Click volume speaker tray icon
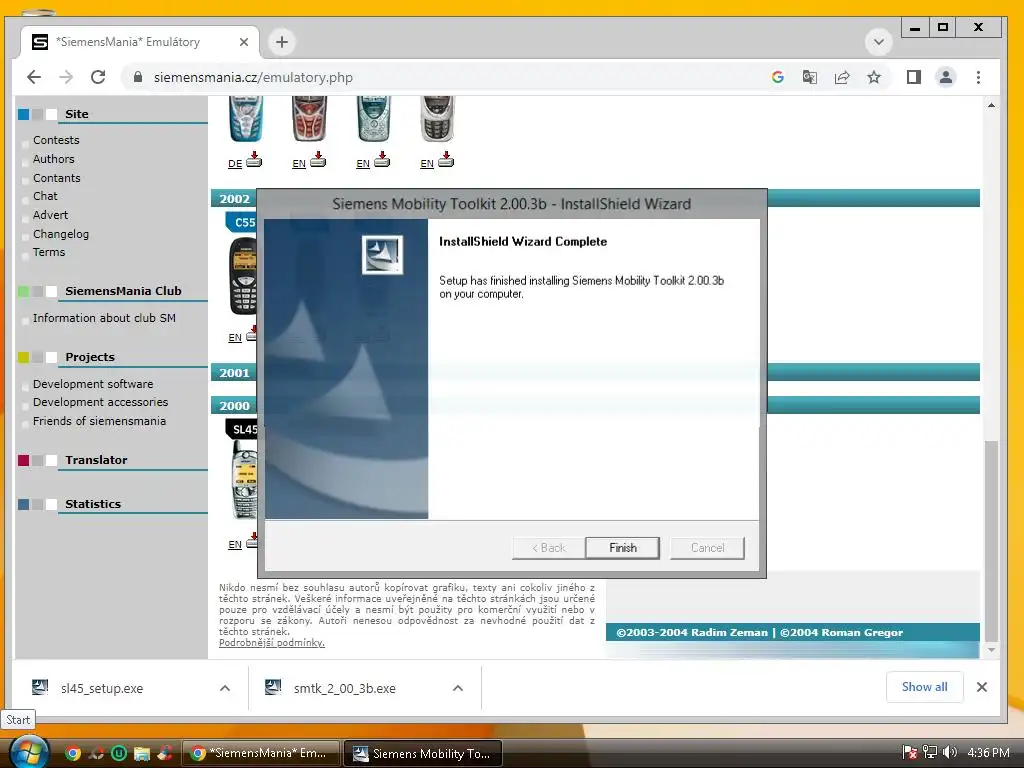Screen dimensions: 1024x768 (x=950, y=752)
